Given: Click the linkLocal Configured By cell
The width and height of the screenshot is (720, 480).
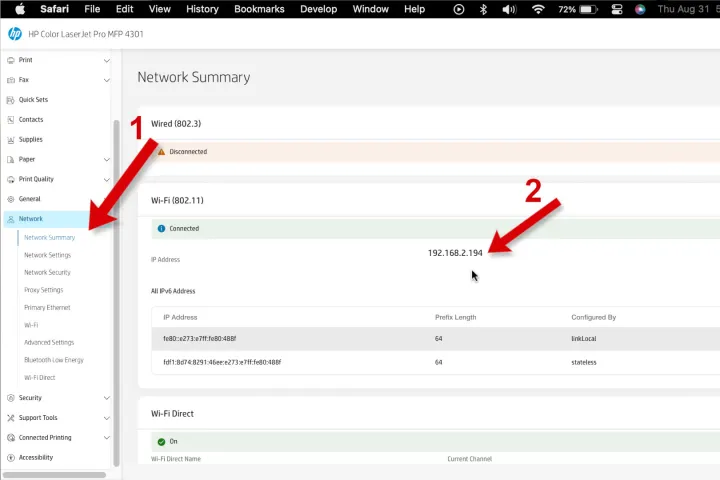Looking at the screenshot, I should tap(584, 339).
